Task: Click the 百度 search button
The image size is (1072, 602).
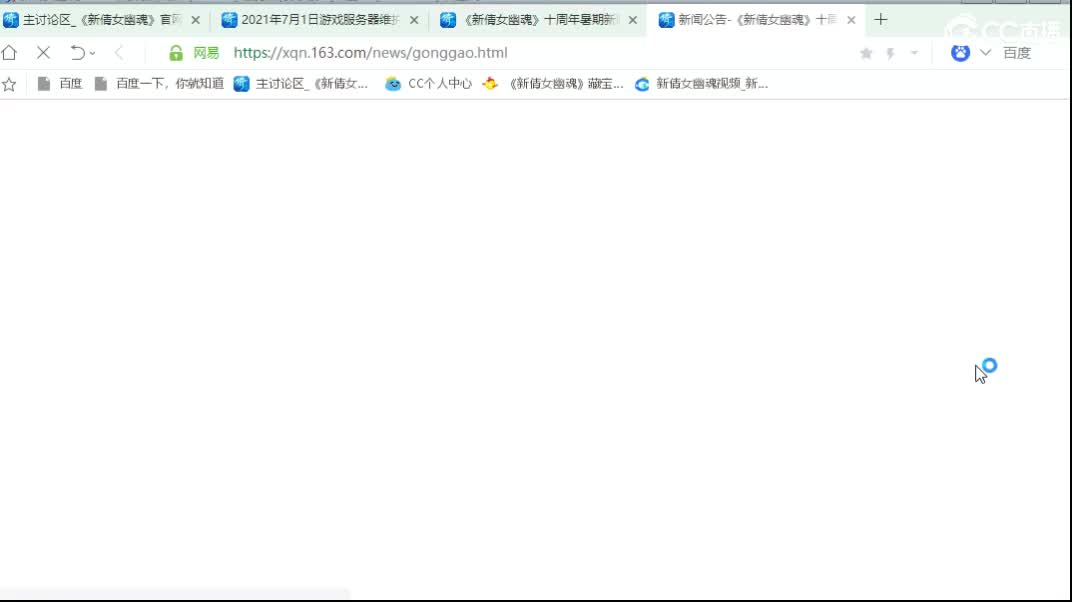Action: 1019,52
